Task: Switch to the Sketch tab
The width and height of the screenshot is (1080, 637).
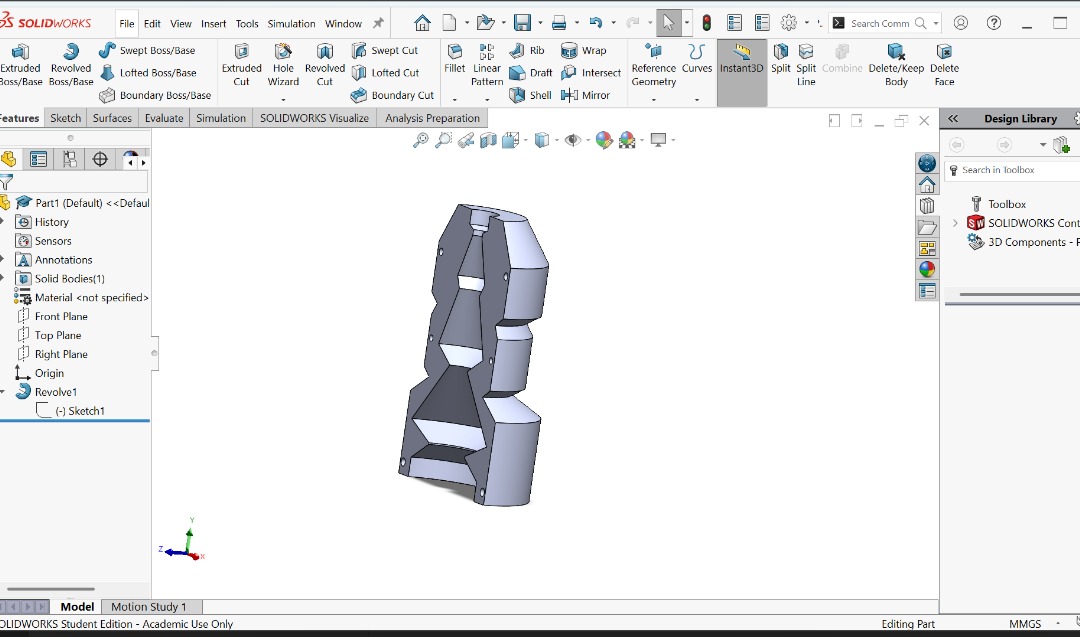Action: pyautogui.click(x=65, y=118)
